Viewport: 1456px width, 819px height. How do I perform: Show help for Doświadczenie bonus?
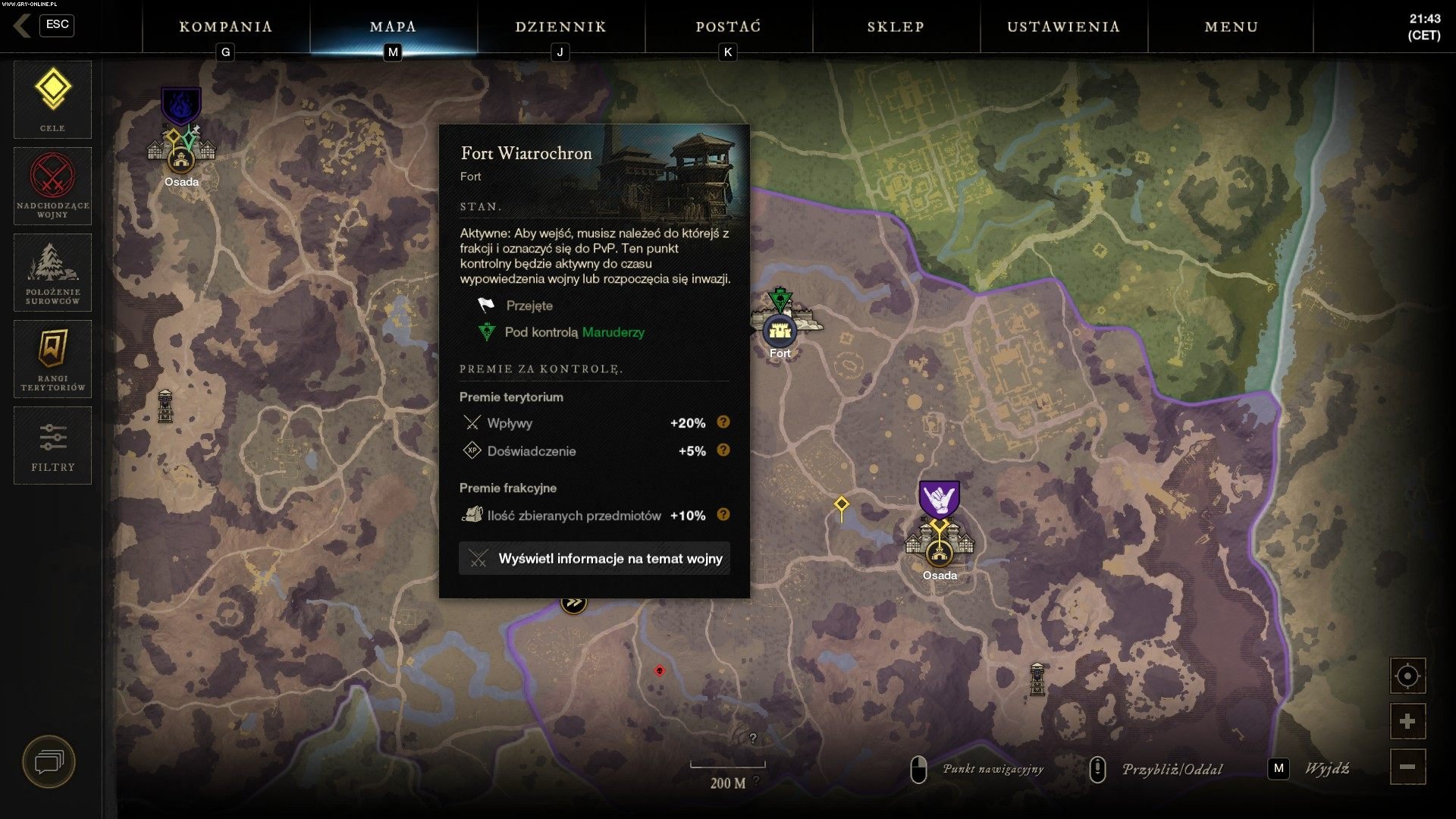pyautogui.click(x=723, y=450)
